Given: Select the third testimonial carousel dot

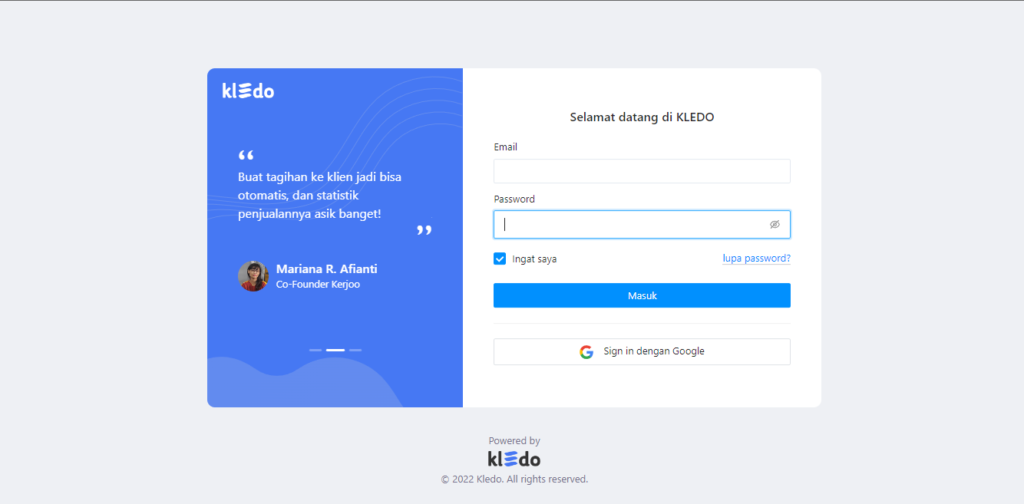Looking at the screenshot, I should click(x=355, y=350).
